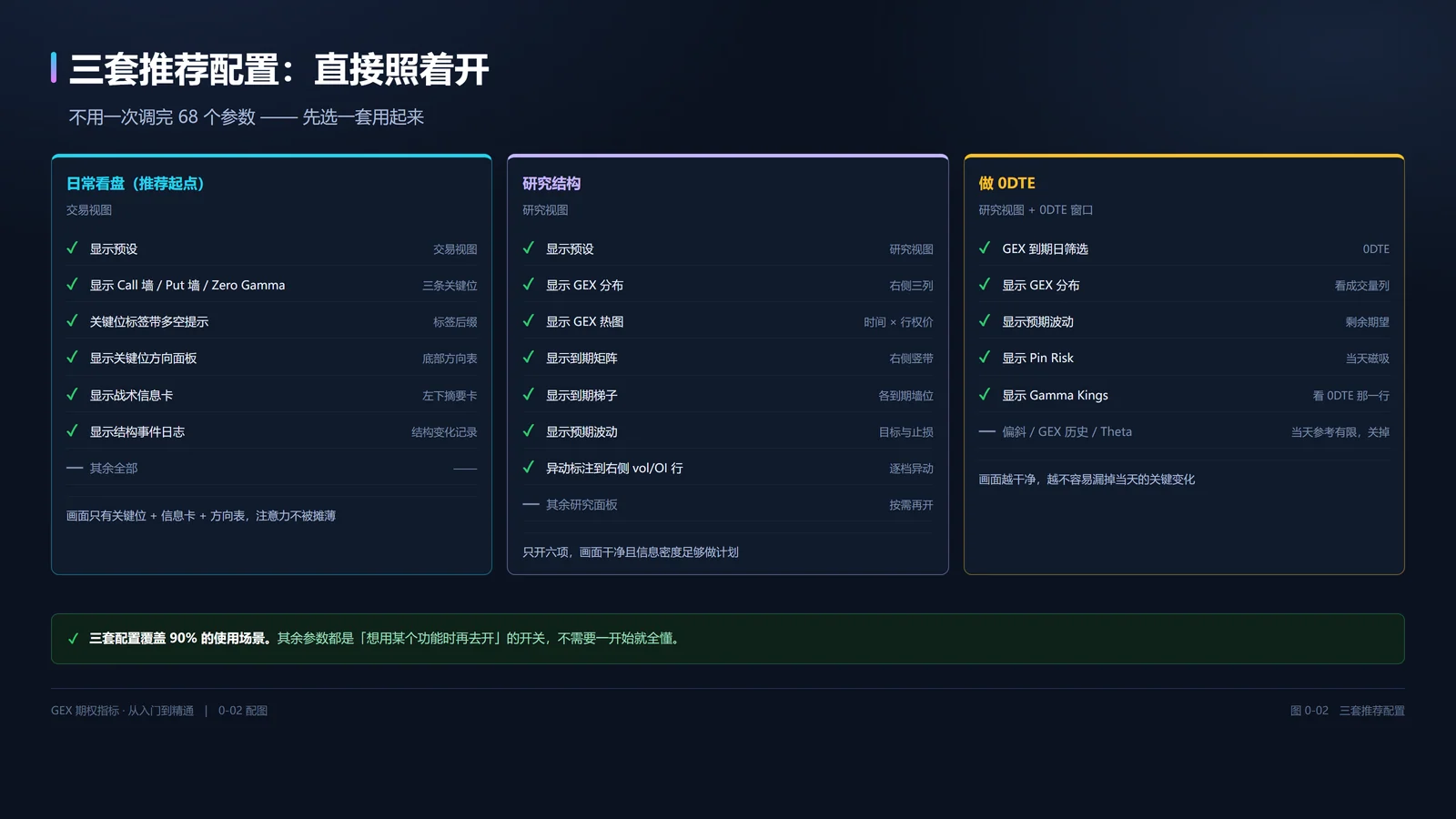Click the dash icon before 其余全部
The height and width of the screenshot is (819, 1456).
(75, 468)
